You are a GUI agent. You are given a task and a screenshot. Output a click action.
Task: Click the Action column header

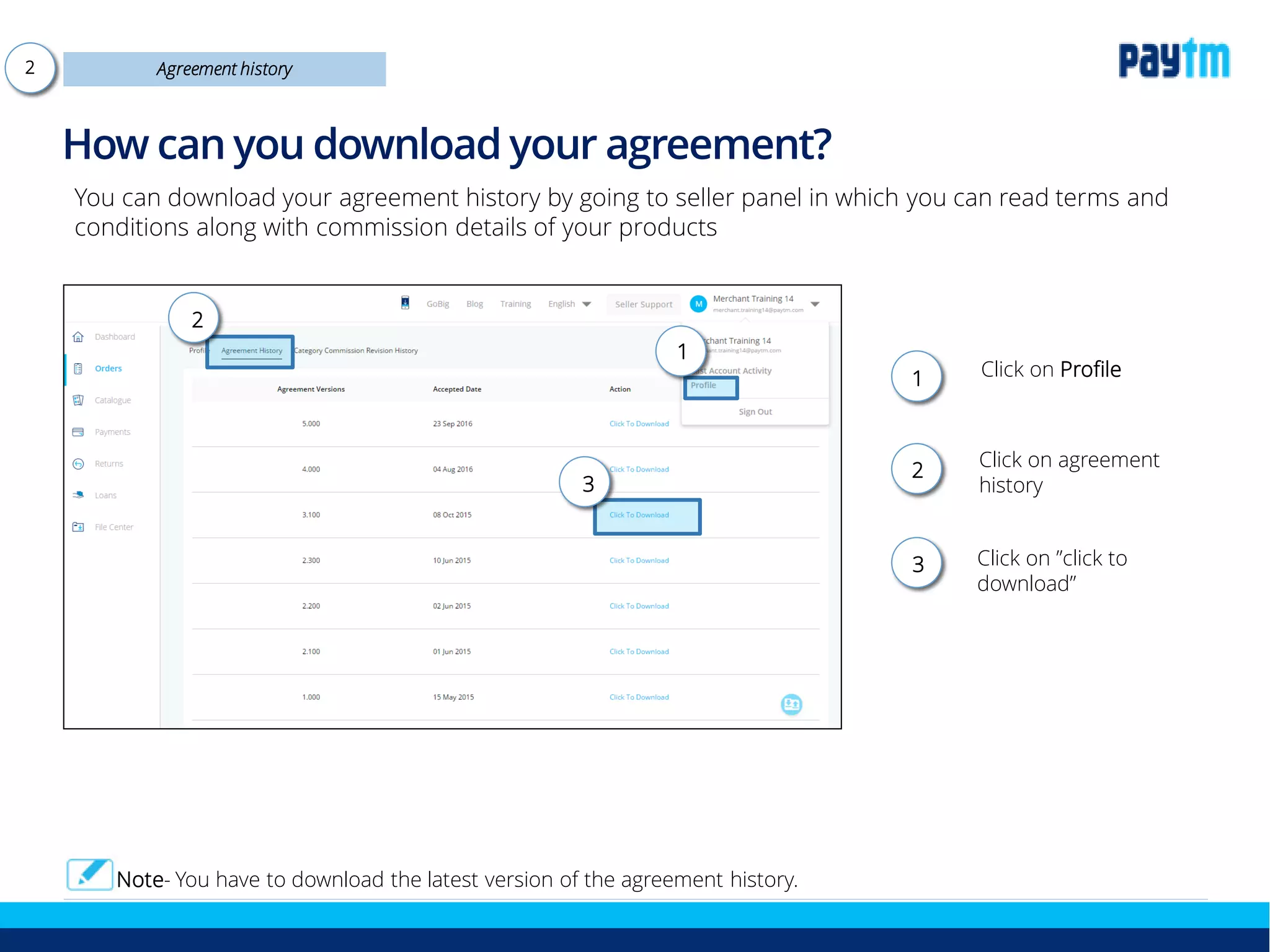pos(619,389)
